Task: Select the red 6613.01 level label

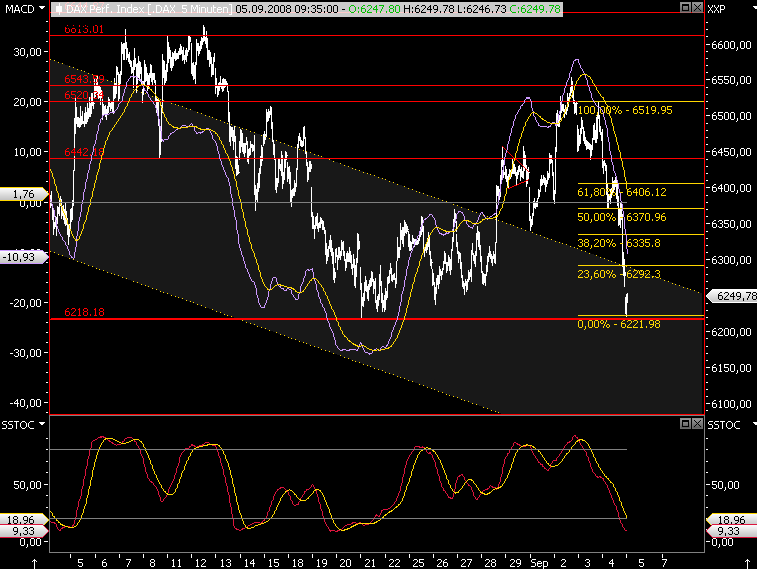Action: click(84, 29)
